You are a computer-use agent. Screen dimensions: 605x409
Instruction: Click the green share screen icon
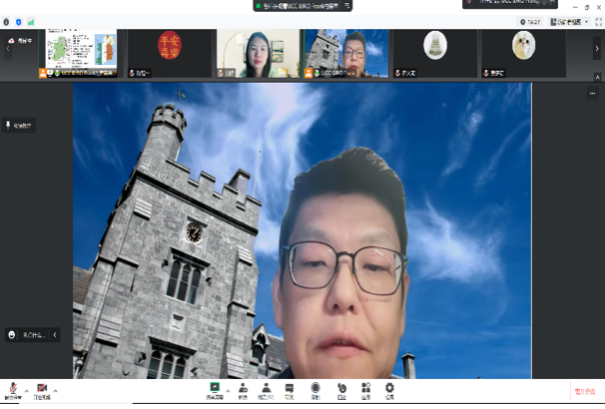pos(214,388)
